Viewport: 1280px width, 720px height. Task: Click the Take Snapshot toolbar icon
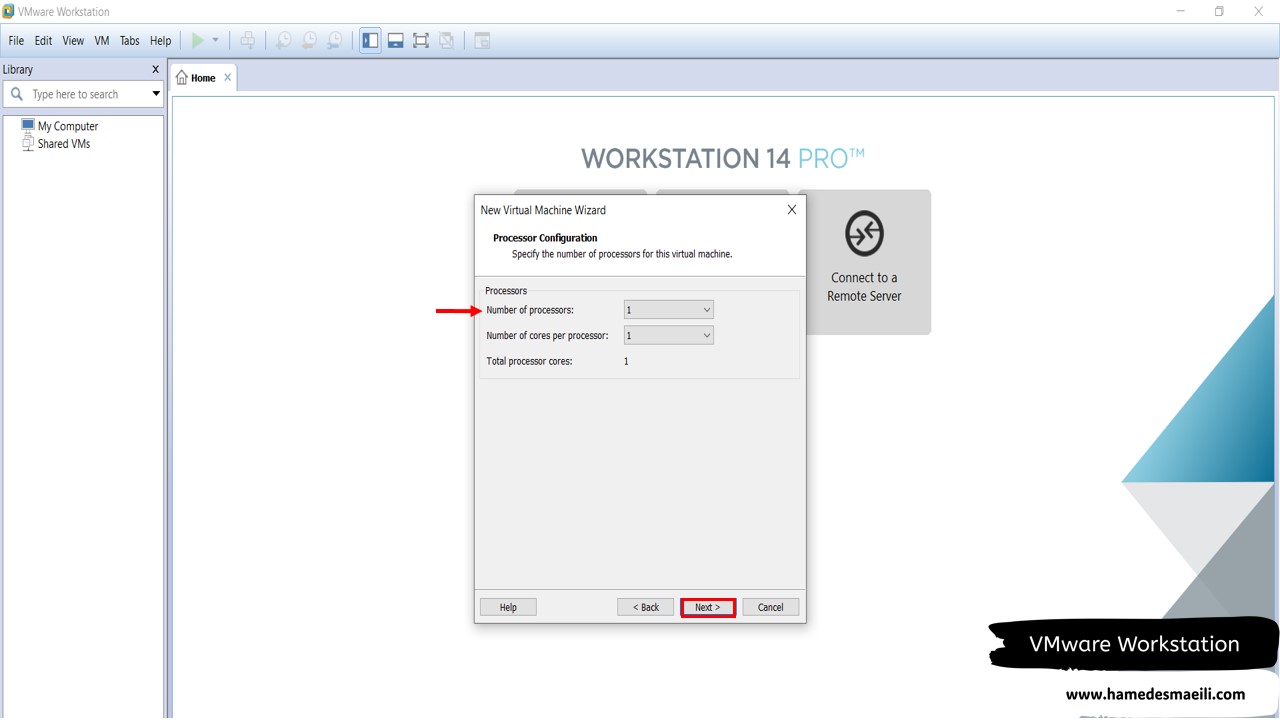point(284,41)
